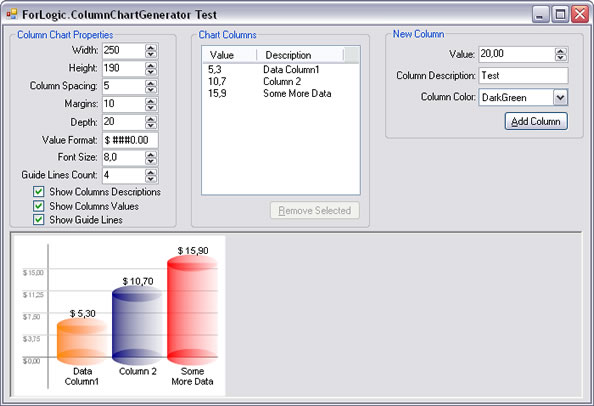Toggle Show Guide Lines checkbox

tap(38, 219)
